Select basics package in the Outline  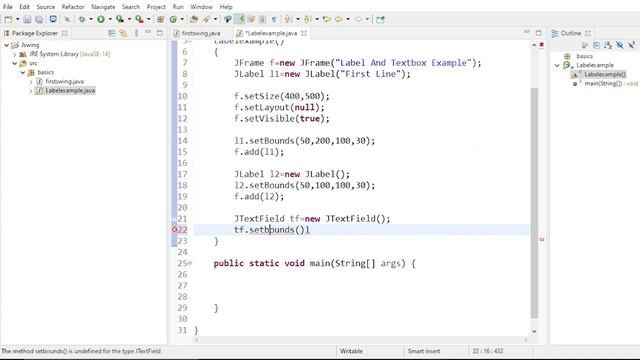pyautogui.click(x=584, y=56)
